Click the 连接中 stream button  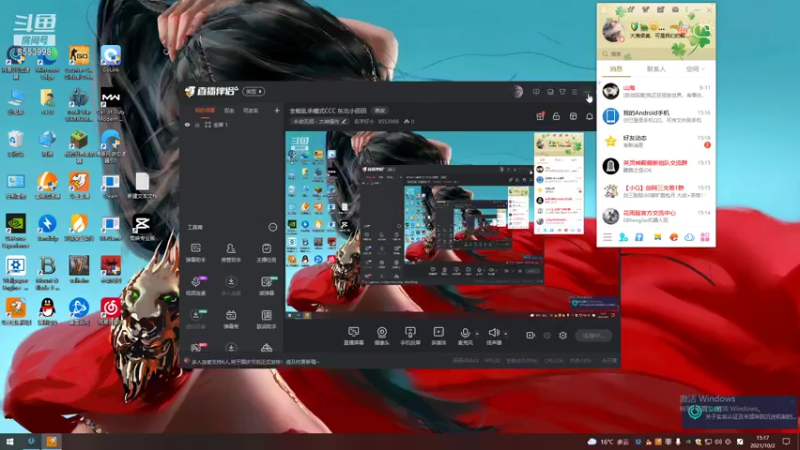tap(593, 335)
